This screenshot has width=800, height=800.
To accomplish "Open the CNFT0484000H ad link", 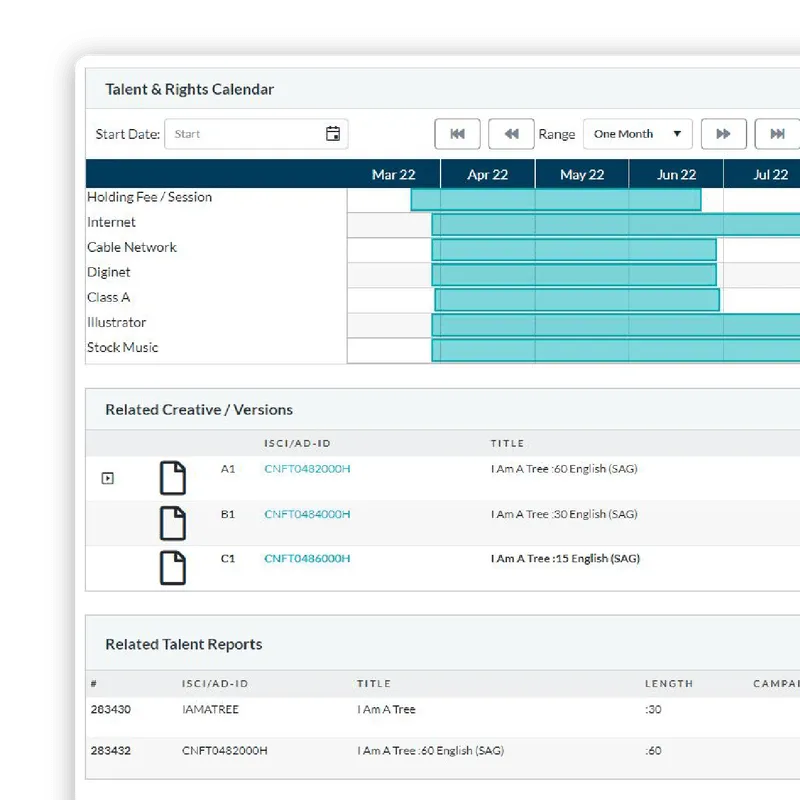I will 305,514.
